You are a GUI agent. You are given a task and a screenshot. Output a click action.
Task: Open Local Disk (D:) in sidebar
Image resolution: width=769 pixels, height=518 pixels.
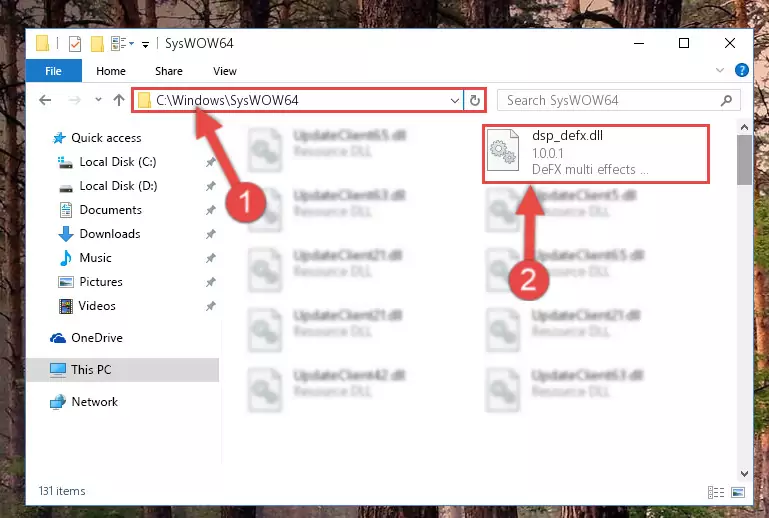click(x=118, y=186)
